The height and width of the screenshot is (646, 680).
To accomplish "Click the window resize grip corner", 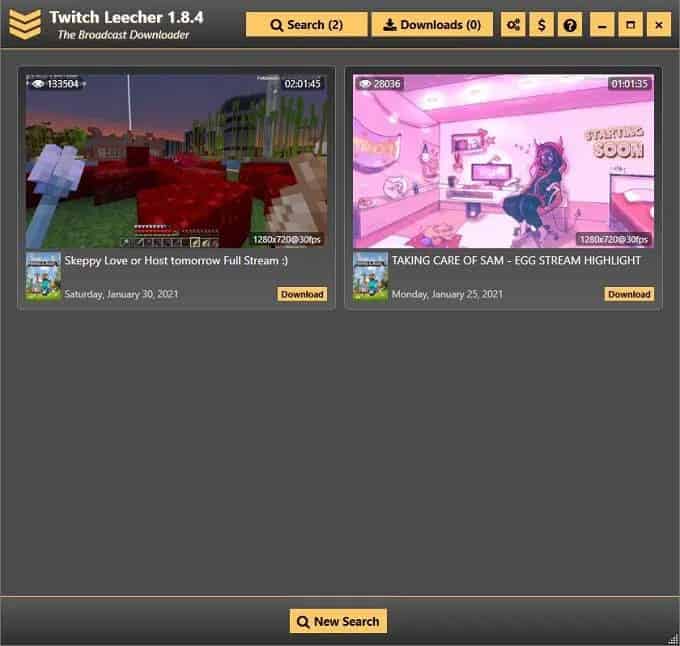I will coord(673,639).
